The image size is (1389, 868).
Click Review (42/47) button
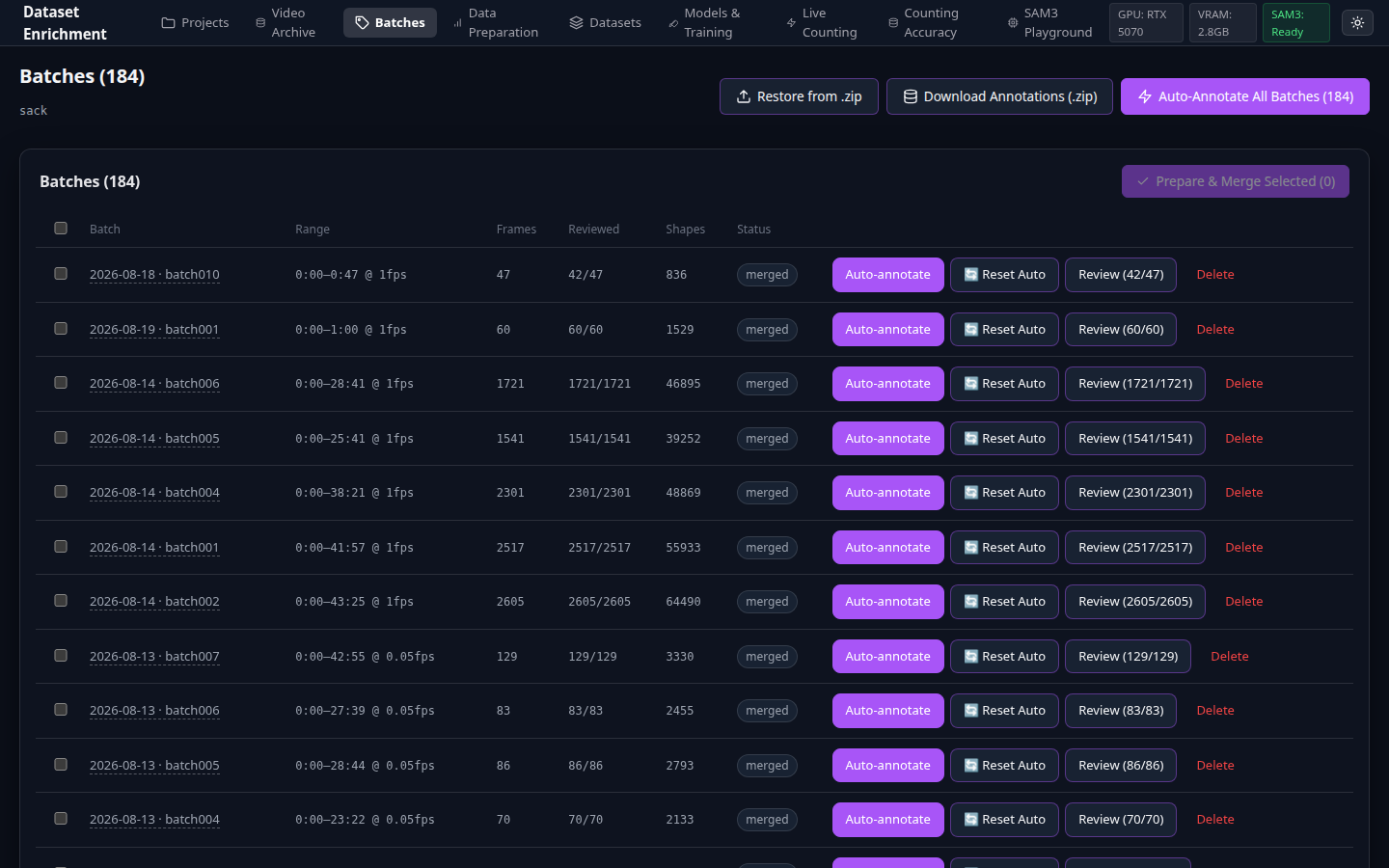(x=1121, y=275)
